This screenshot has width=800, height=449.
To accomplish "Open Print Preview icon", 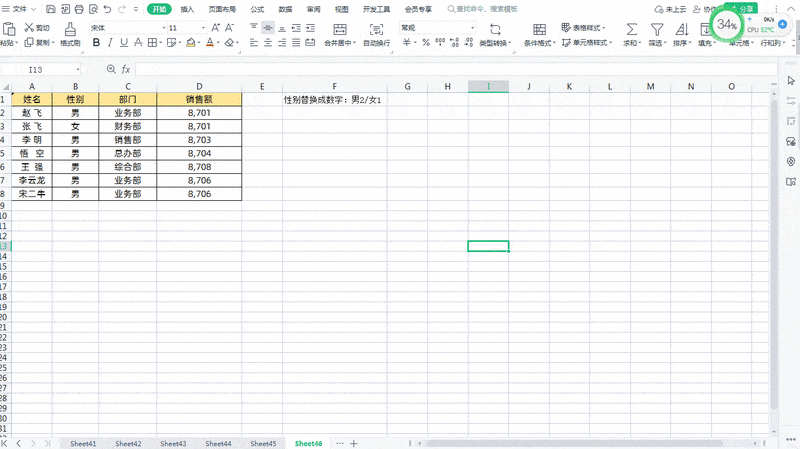I will coord(93,9).
